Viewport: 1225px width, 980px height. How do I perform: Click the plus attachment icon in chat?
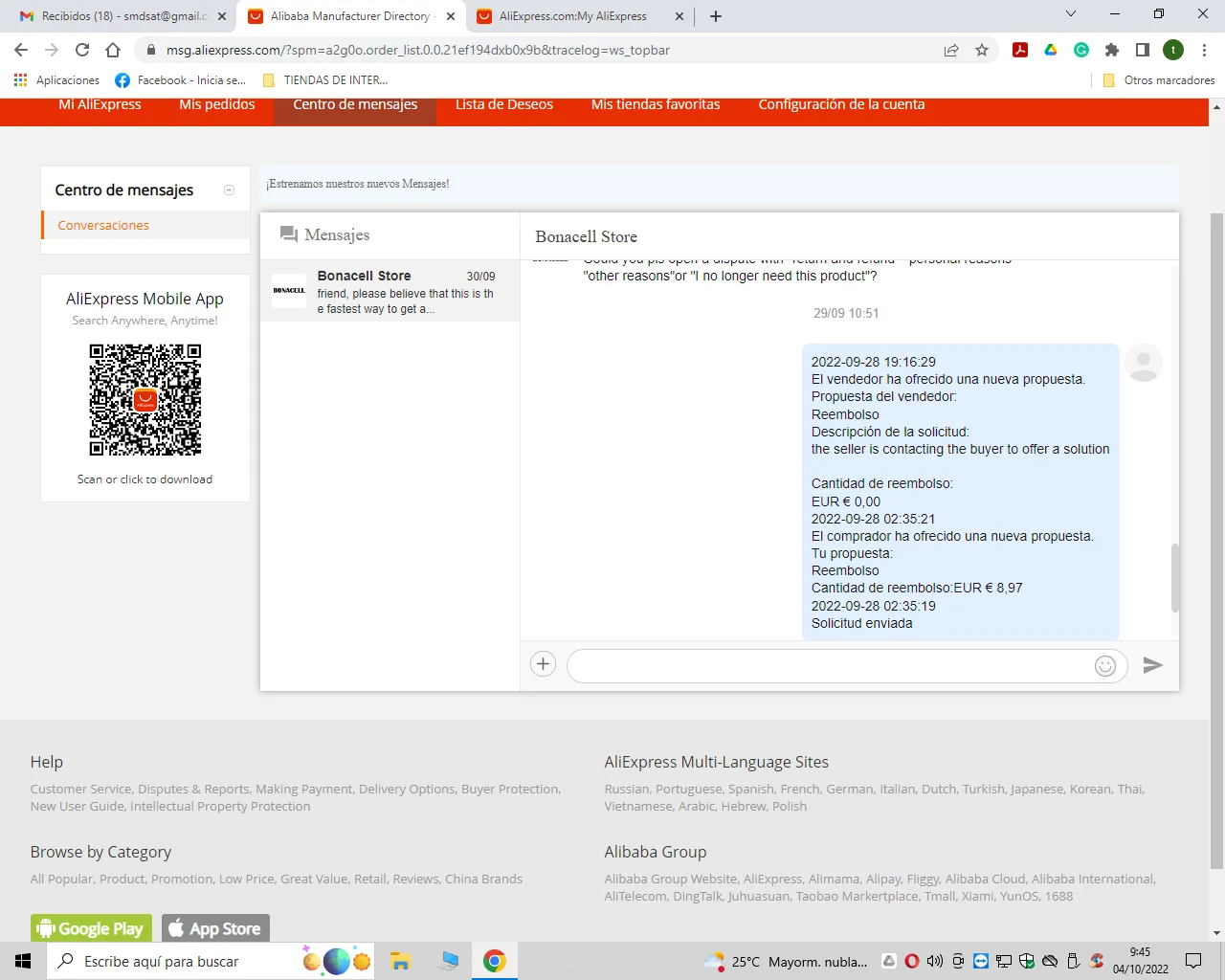point(543,664)
